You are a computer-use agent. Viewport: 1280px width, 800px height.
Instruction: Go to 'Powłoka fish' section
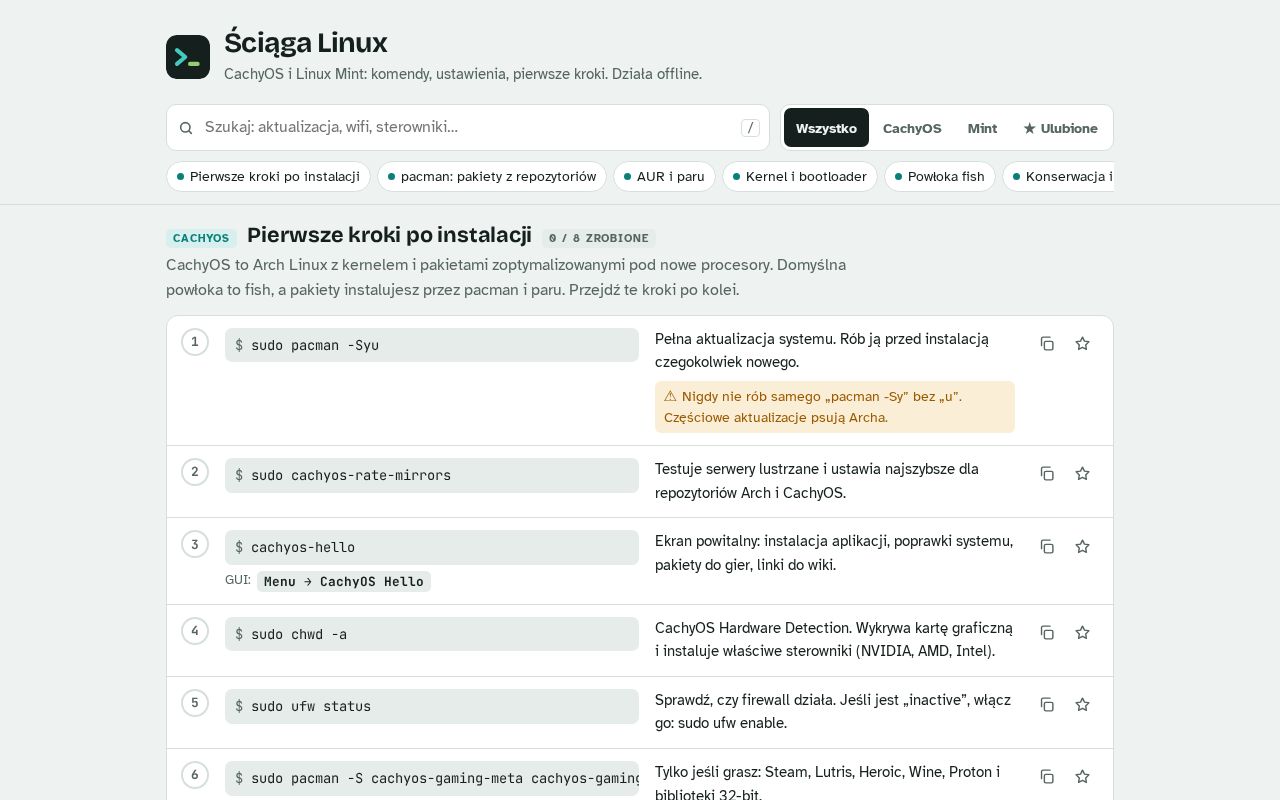coord(940,177)
